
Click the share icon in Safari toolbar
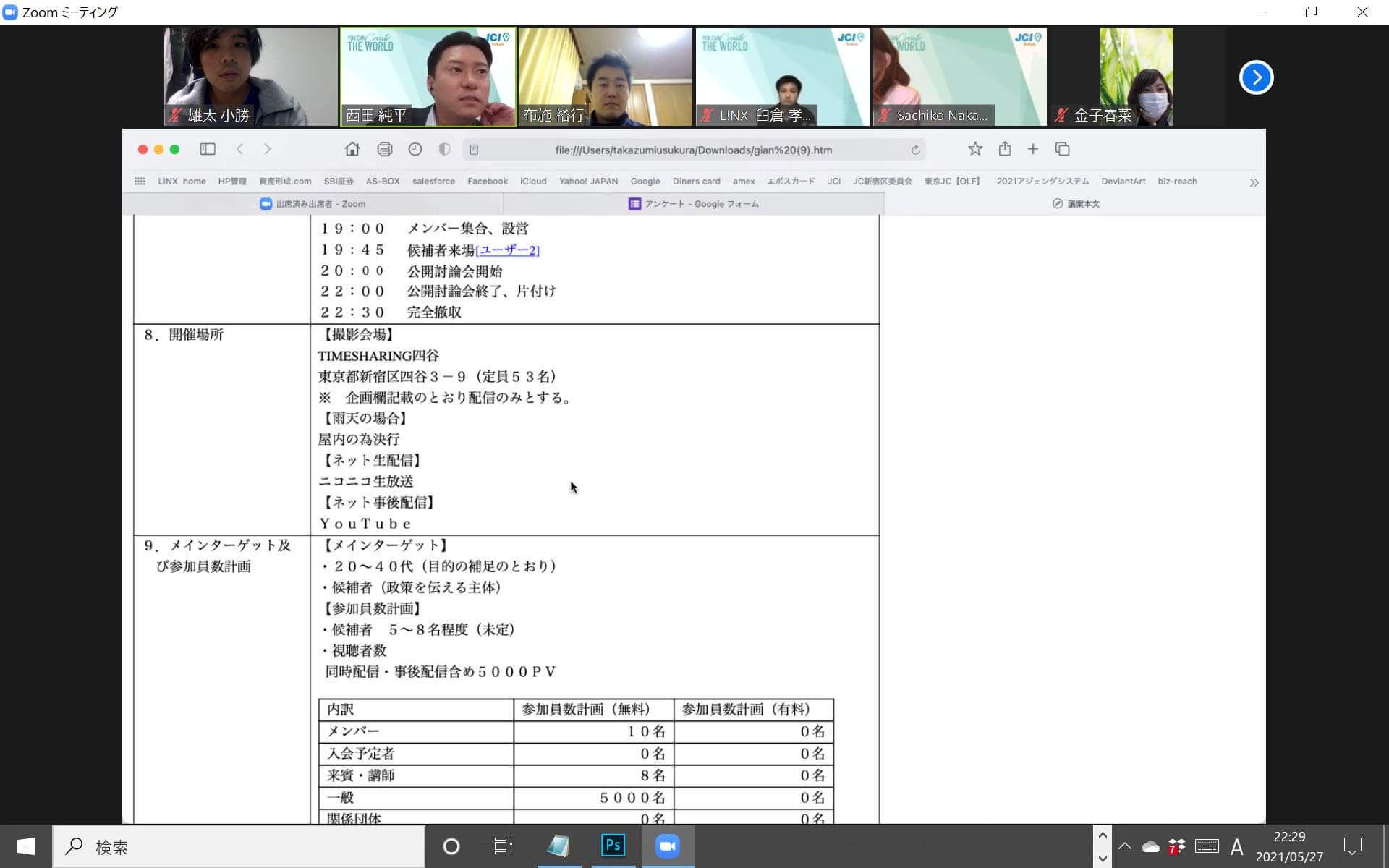click(1004, 149)
